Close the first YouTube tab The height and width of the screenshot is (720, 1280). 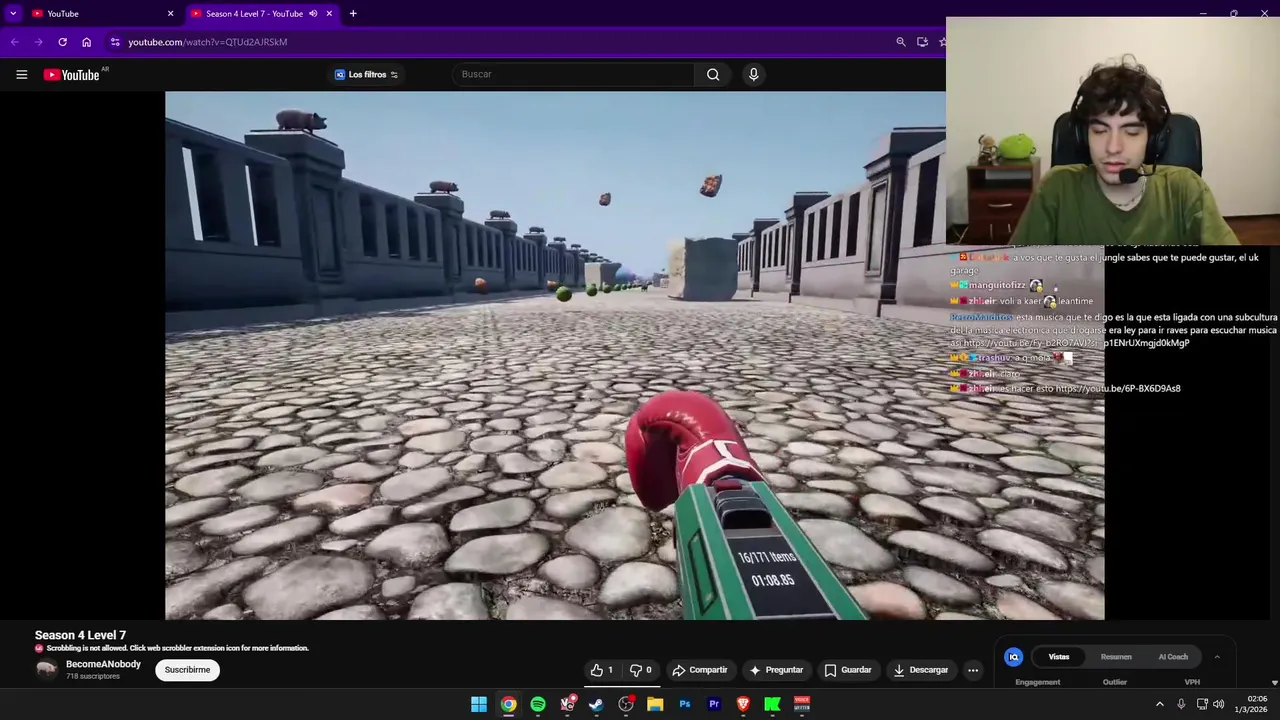click(170, 14)
